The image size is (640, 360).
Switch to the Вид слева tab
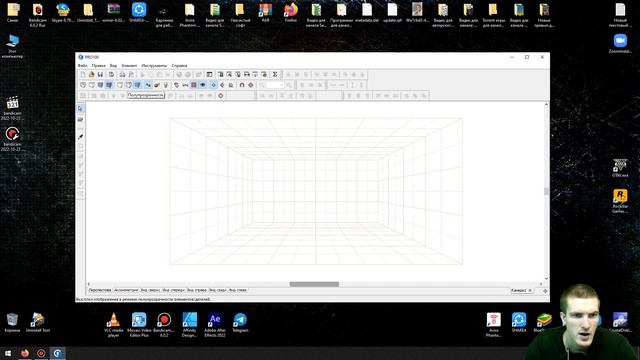tap(238, 290)
